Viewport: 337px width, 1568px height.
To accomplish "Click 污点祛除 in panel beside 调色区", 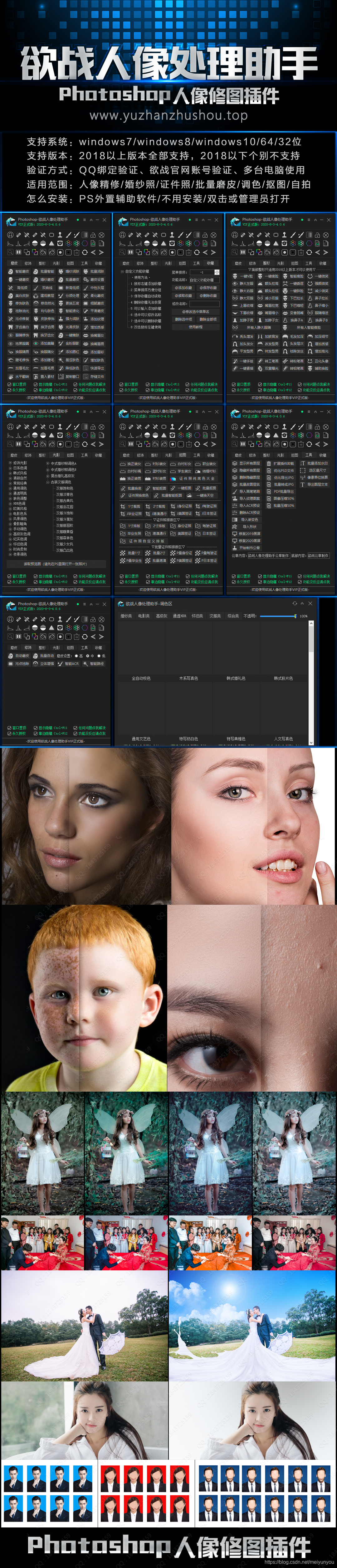I will 19,664.
